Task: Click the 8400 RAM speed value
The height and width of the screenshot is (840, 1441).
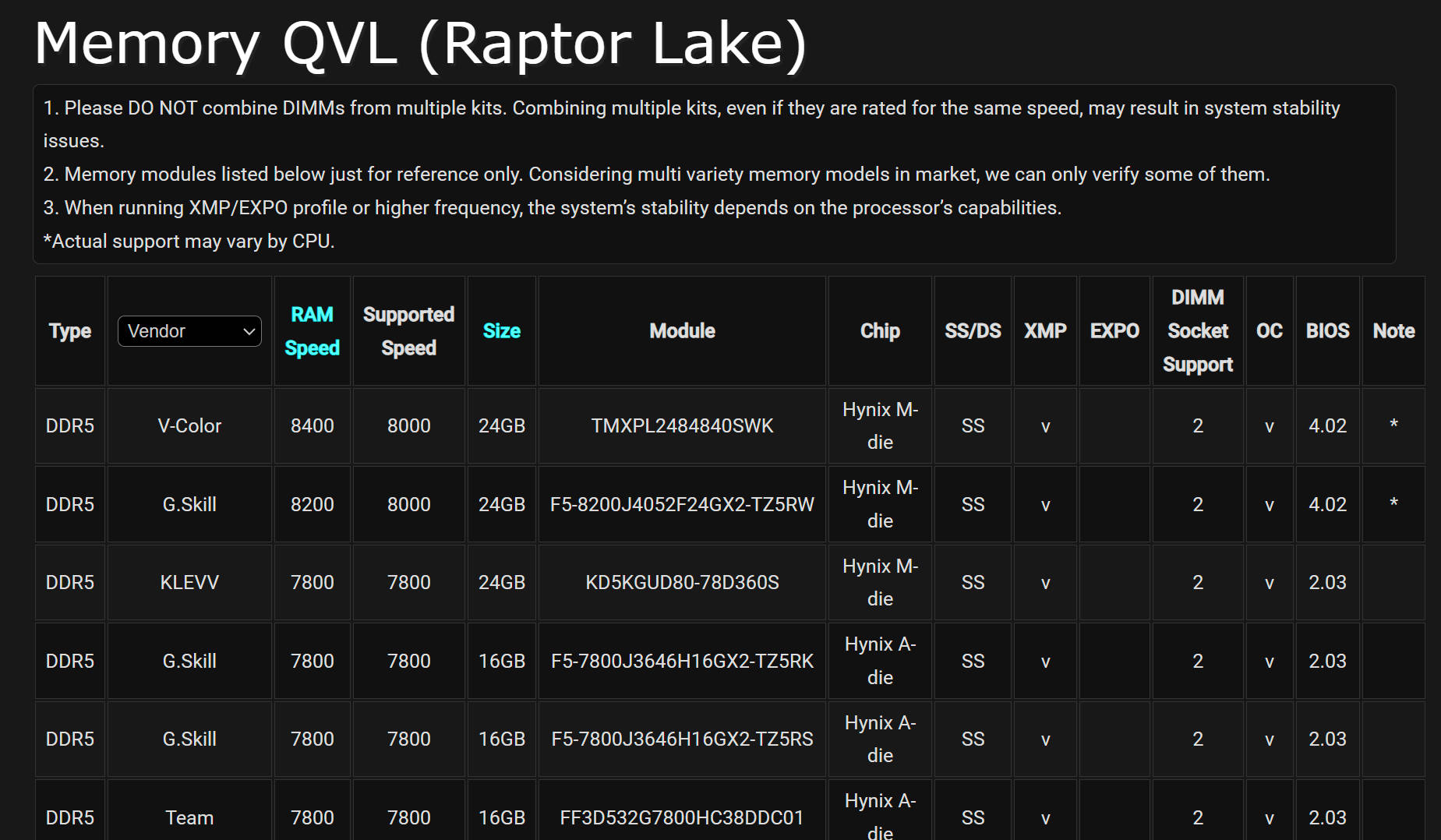Action: click(x=312, y=425)
